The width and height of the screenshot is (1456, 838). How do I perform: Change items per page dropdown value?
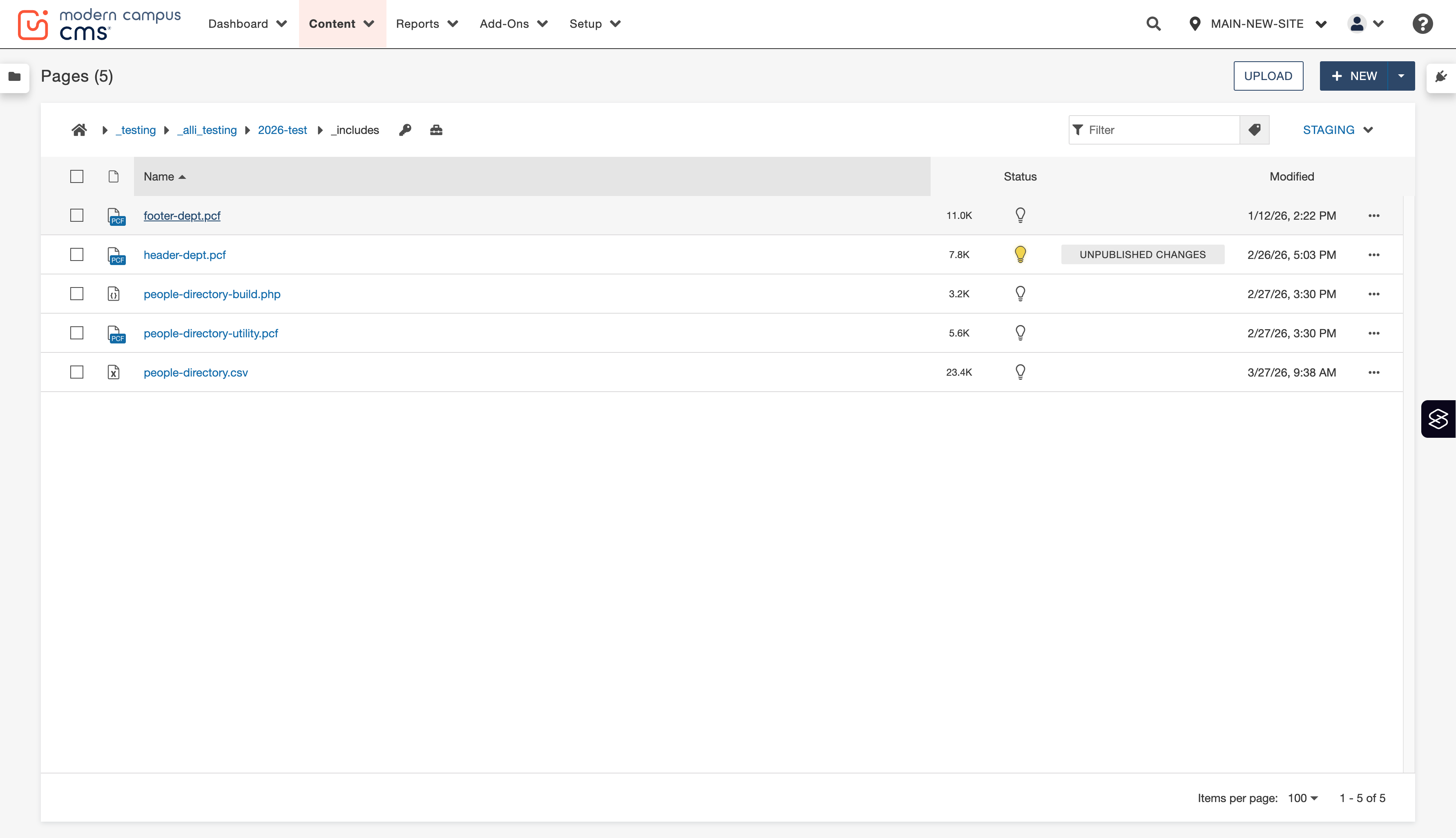pos(1303,798)
